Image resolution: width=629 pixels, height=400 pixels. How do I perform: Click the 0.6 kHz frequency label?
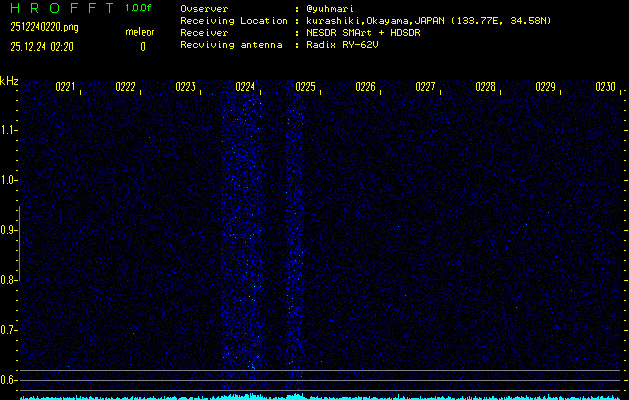point(8,380)
